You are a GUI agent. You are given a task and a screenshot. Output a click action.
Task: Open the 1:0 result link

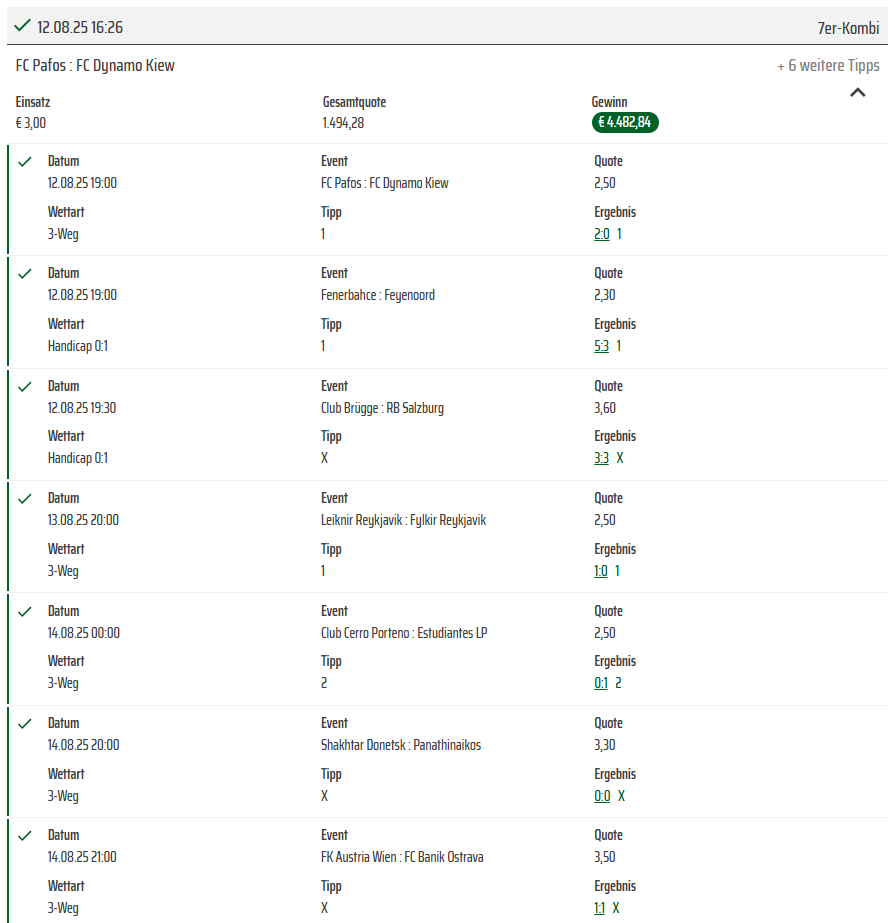click(601, 571)
